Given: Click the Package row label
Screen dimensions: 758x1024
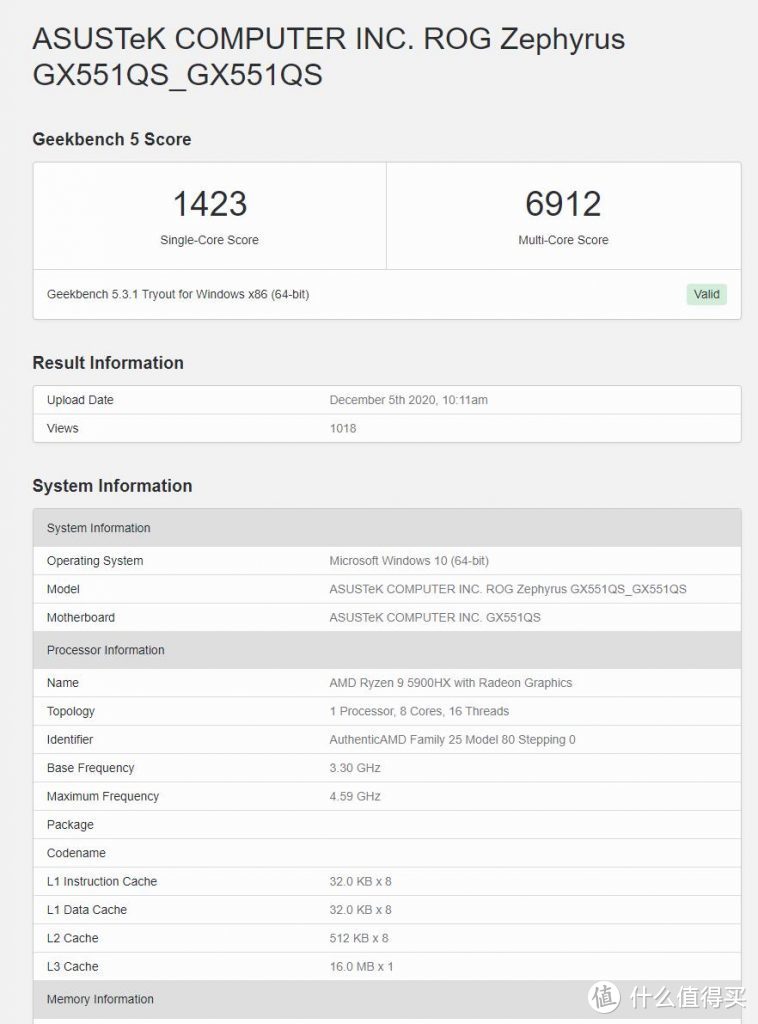Looking at the screenshot, I should (70, 825).
